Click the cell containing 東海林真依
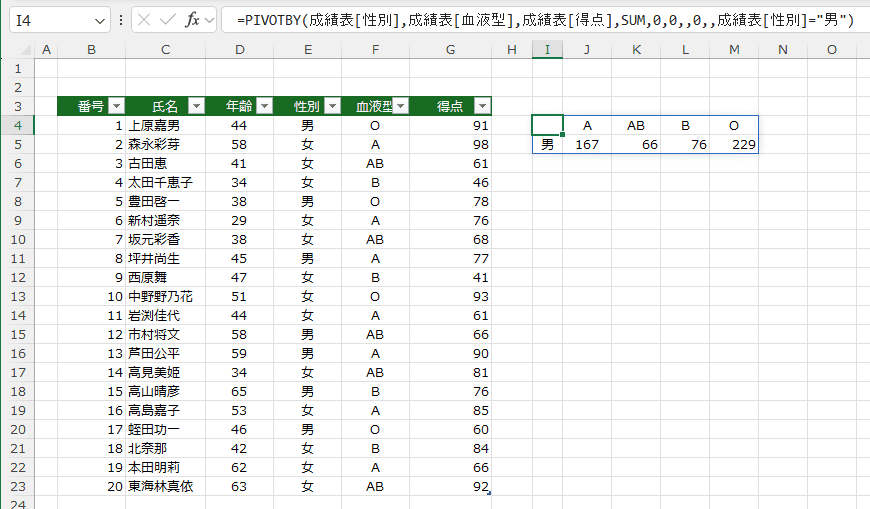The height and width of the screenshot is (509, 870). coord(165,486)
